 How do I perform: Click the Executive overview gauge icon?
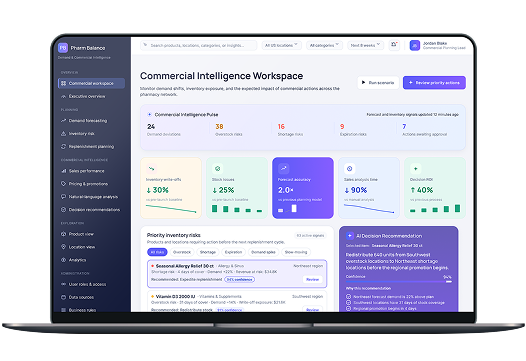click(x=63, y=96)
